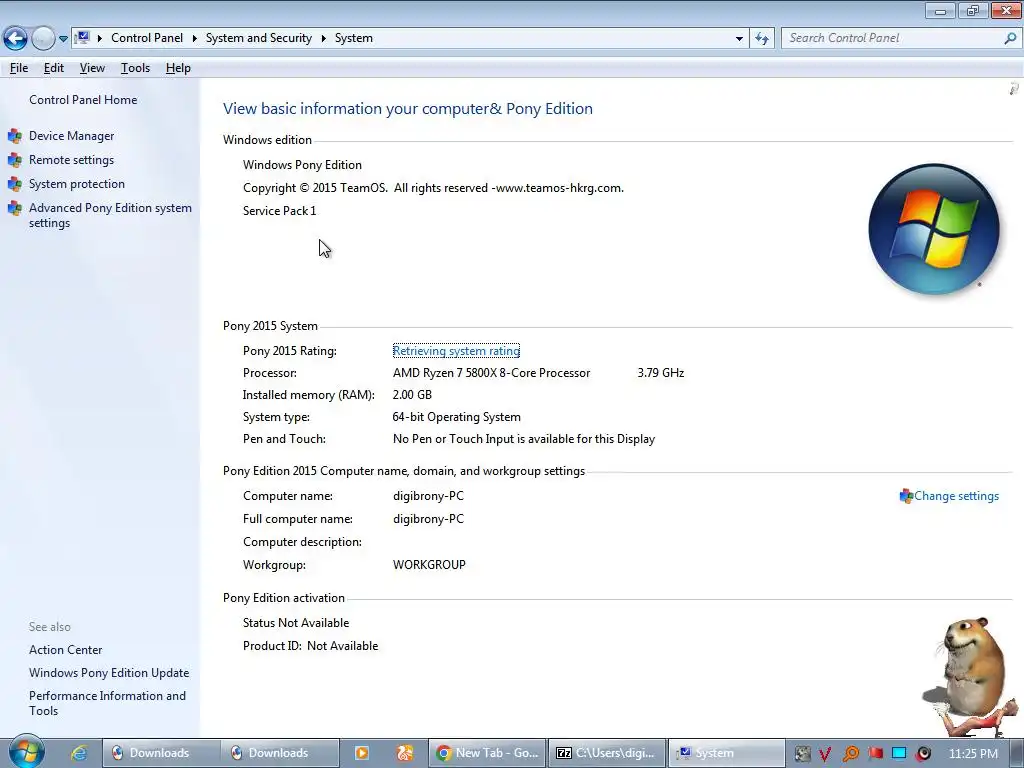
Task: Open the Tools menu
Action: pyautogui.click(x=135, y=68)
